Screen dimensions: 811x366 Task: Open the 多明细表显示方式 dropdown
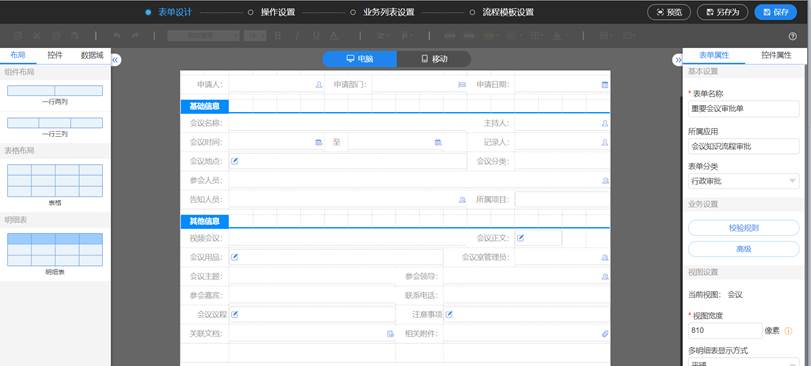(743, 362)
